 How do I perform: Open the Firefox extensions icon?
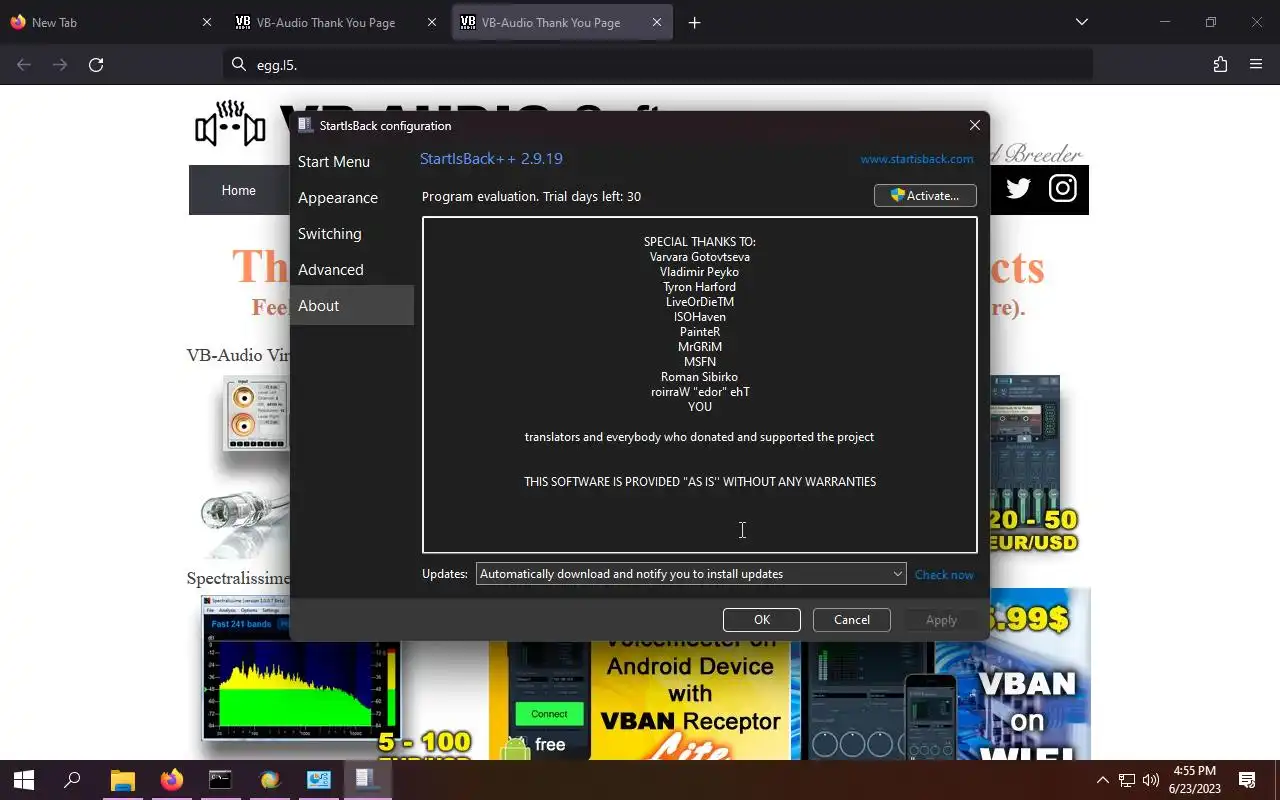click(x=1220, y=65)
